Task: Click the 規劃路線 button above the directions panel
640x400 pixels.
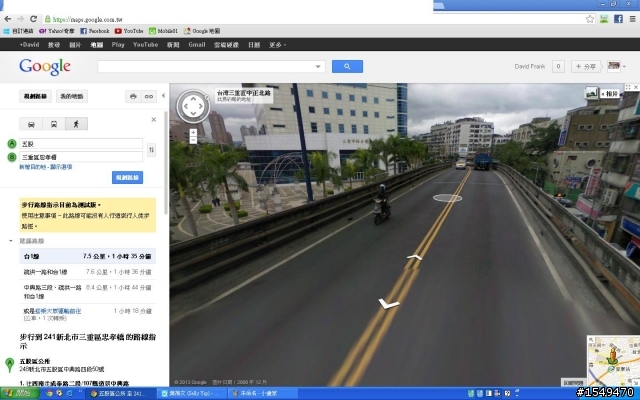Action: coord(36,96)
